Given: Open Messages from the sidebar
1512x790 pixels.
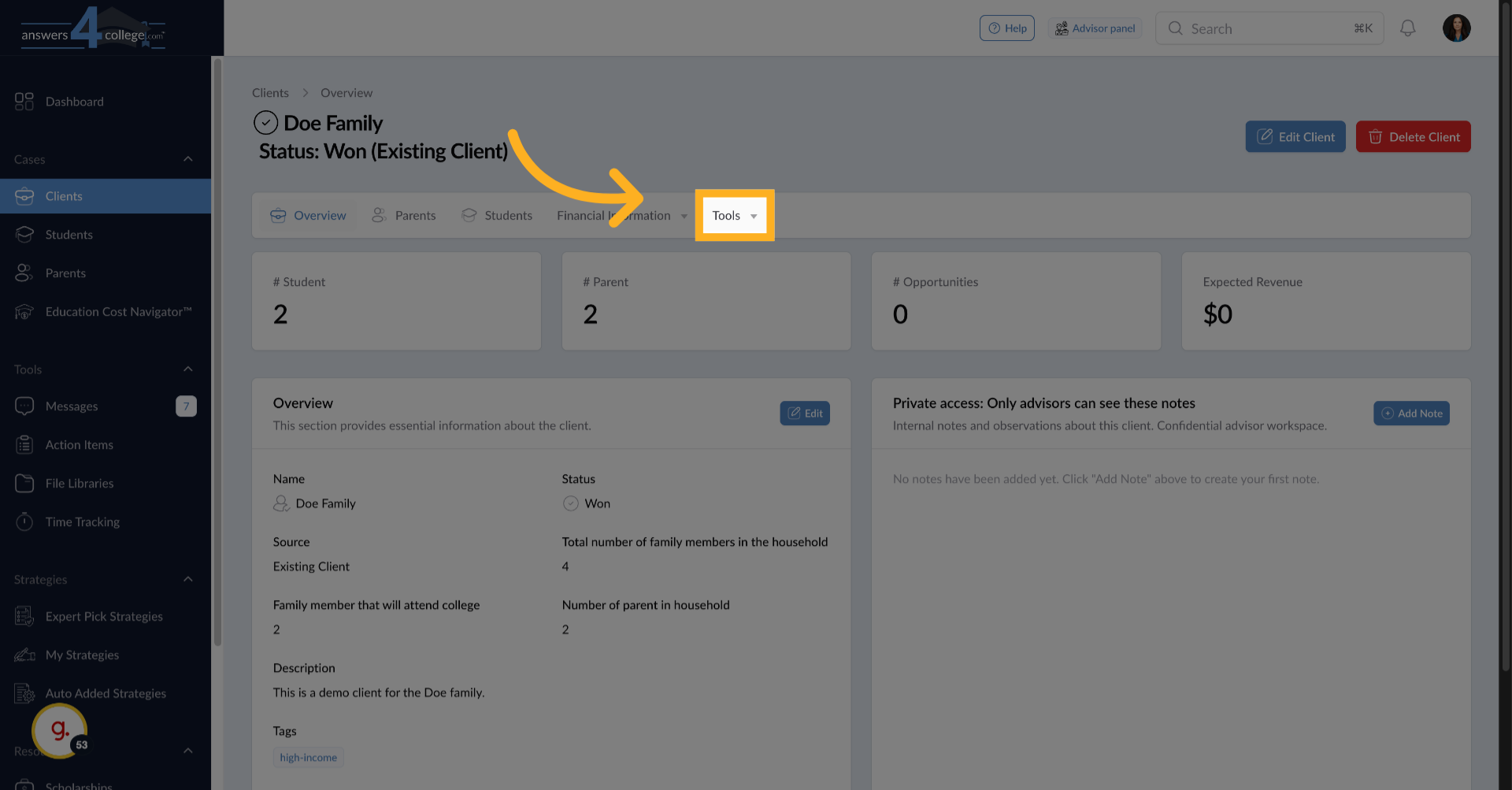Looking at the screenshot, I should click(72, 406).
